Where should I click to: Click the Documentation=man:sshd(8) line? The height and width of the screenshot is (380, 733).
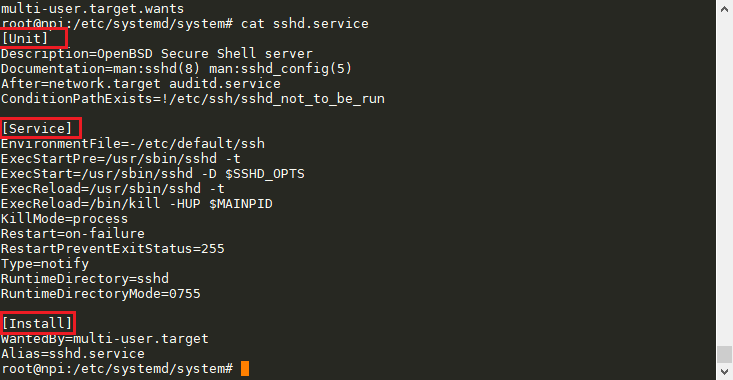(x=176, y=69)
